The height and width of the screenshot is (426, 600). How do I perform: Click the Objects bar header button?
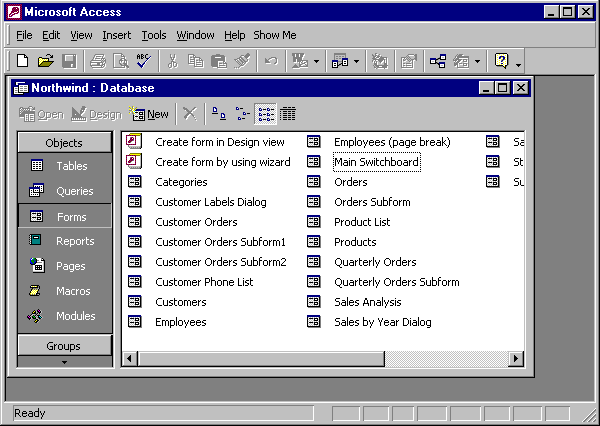[x=64, y=143]
